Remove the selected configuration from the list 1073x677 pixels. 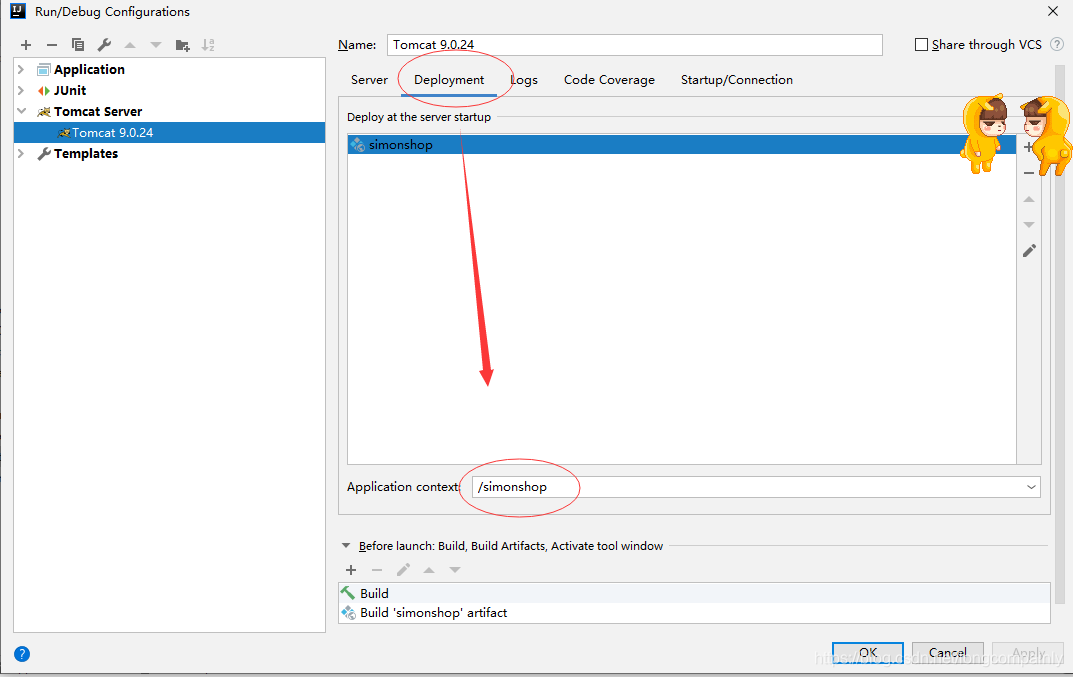52,45
